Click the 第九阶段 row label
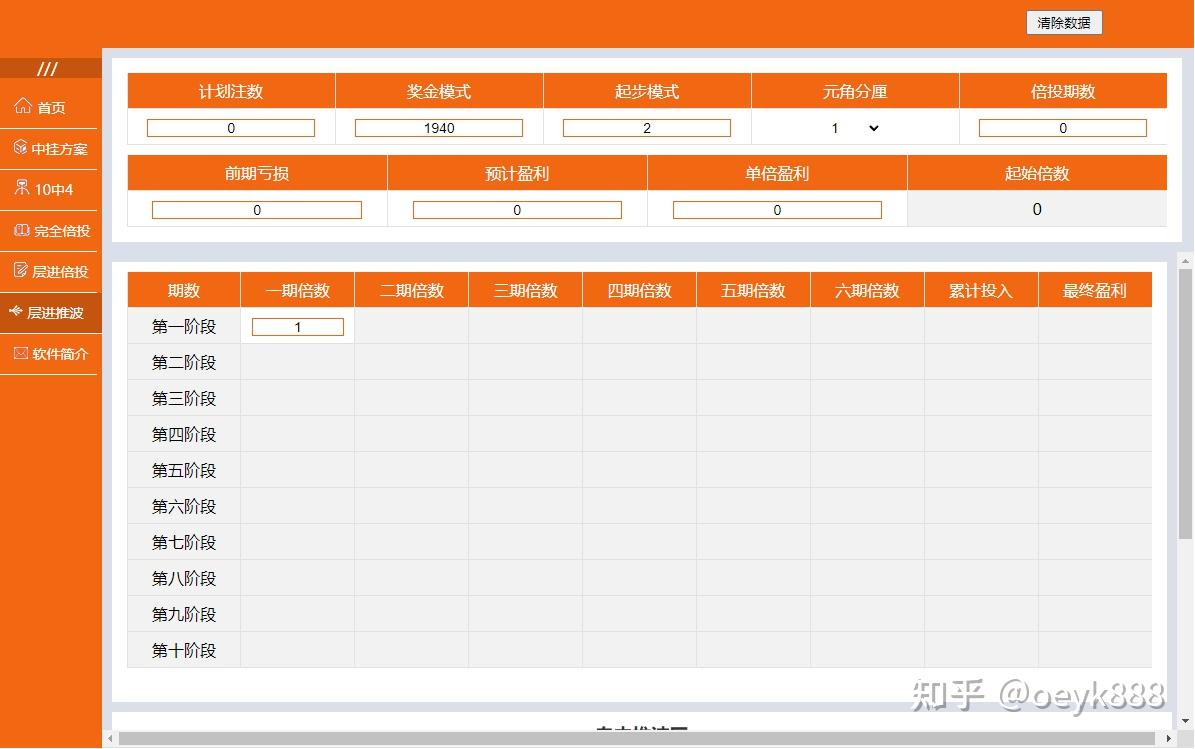This screenshot has width=1195, height=749. tap(184, 614)
